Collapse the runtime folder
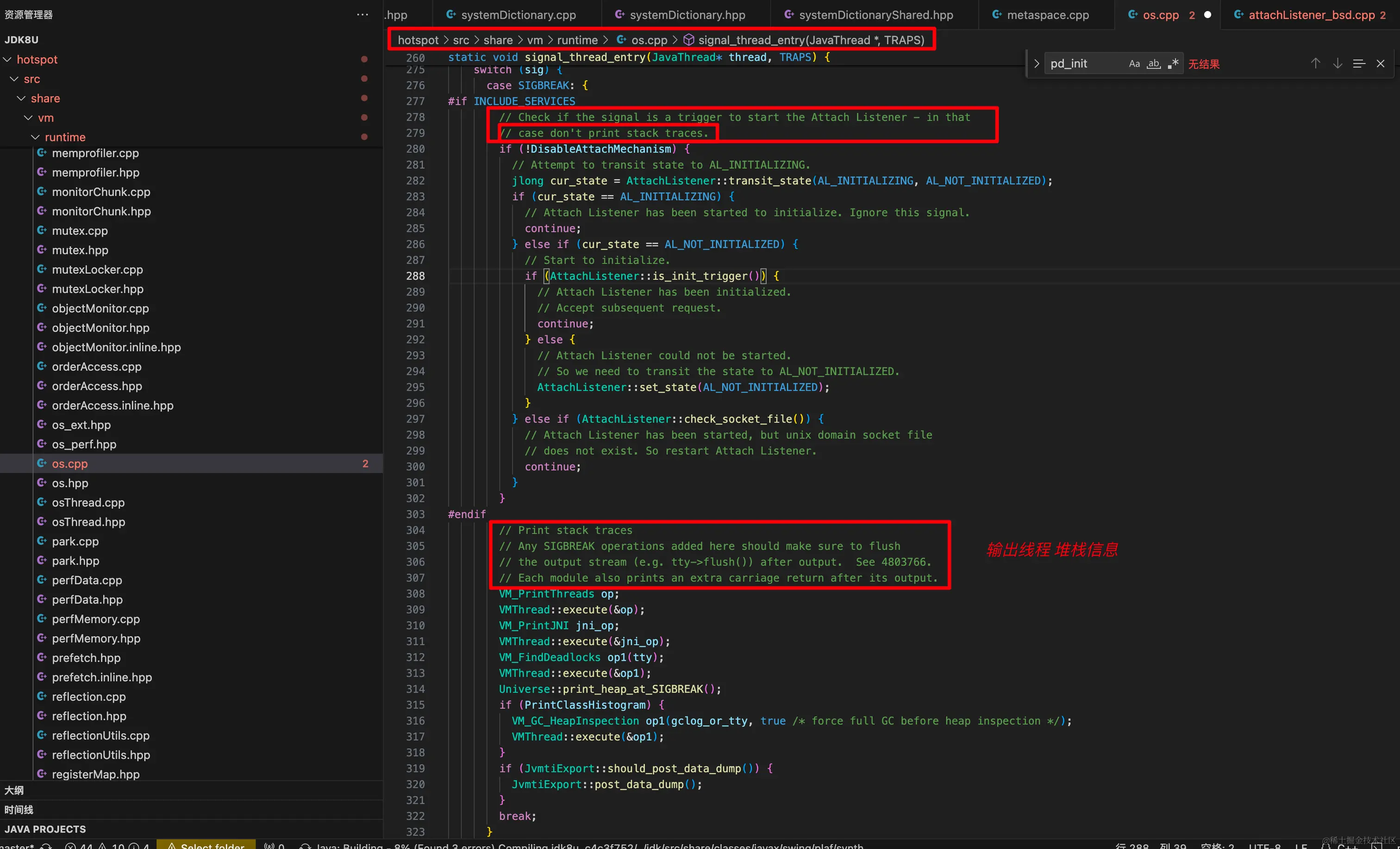 pyautogui.click(x=65, y=137)
